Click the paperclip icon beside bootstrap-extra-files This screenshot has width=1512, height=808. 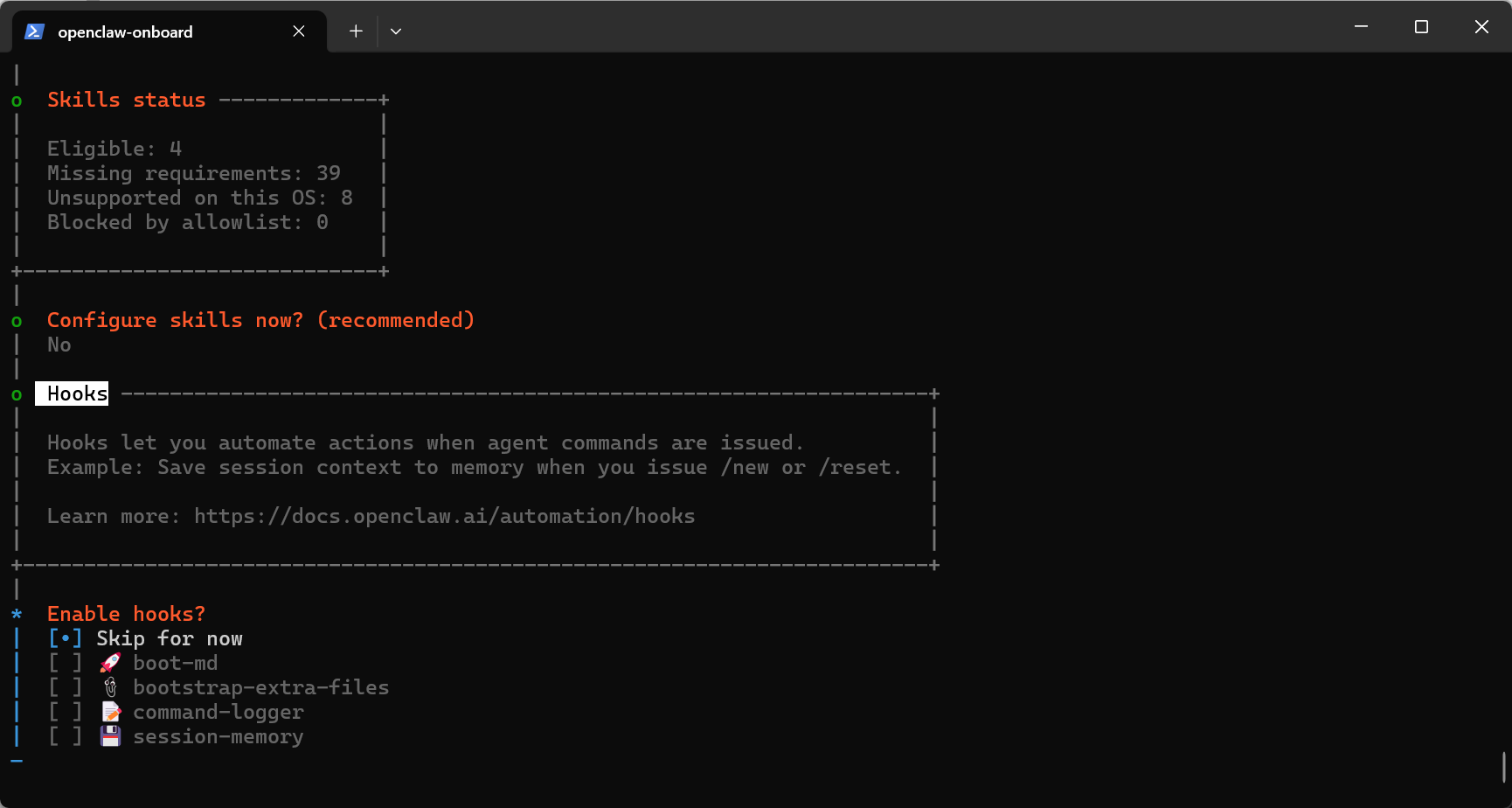(x=110, y=687)
